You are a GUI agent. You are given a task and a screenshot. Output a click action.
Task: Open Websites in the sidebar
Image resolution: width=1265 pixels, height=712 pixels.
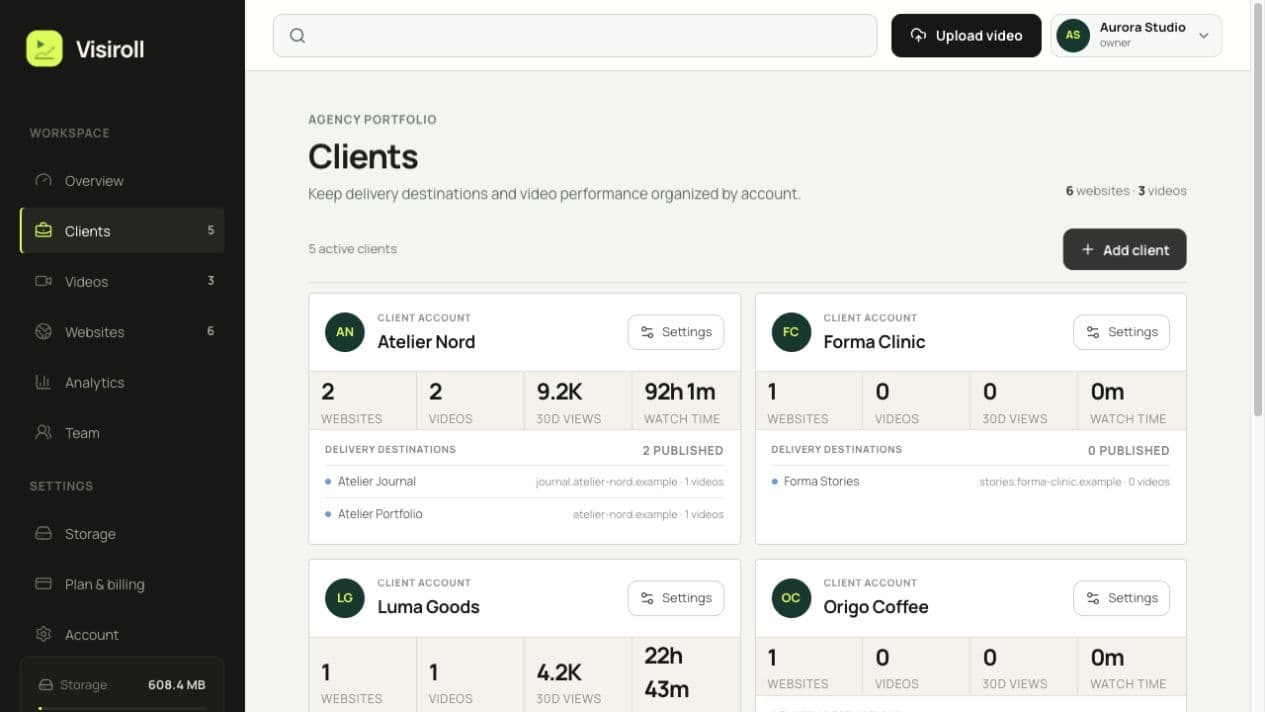tap(122, 332)
